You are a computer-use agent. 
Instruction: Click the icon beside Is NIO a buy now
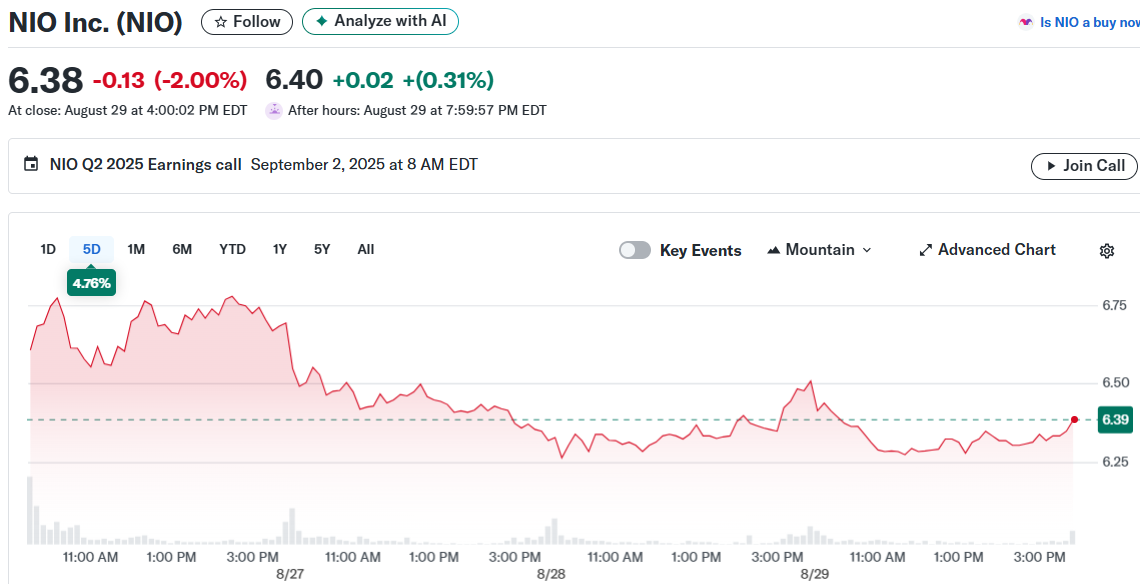coord(1025,23)
